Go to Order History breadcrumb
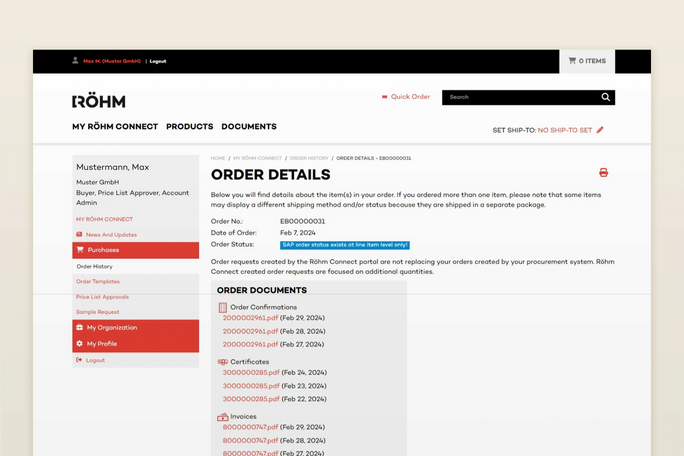This screenshot has height=456, width=684. 309,158
